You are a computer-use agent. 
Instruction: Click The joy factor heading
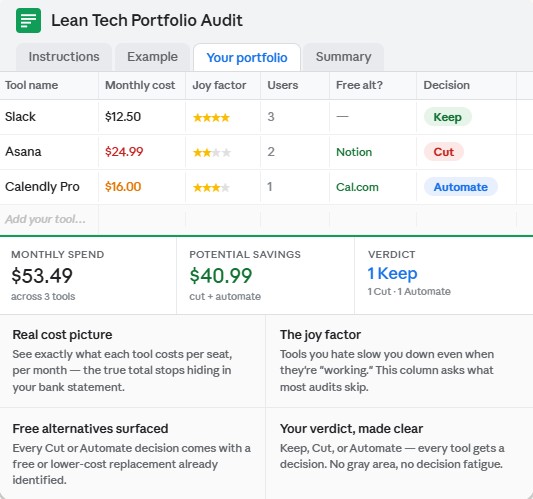click(x=320, y=335)
